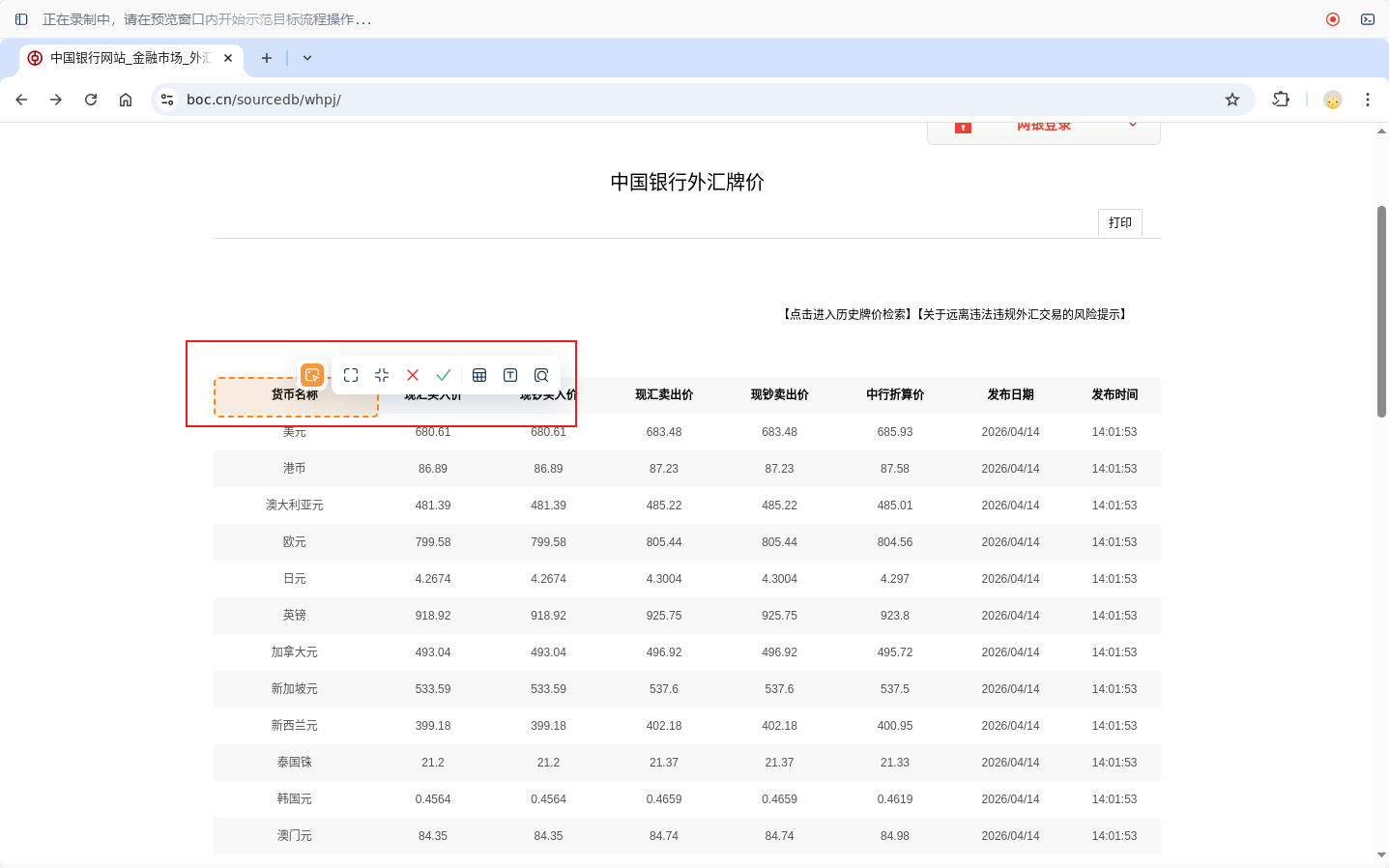
Task: Open the browser profile avatar
Action: tap(1333, 100)
